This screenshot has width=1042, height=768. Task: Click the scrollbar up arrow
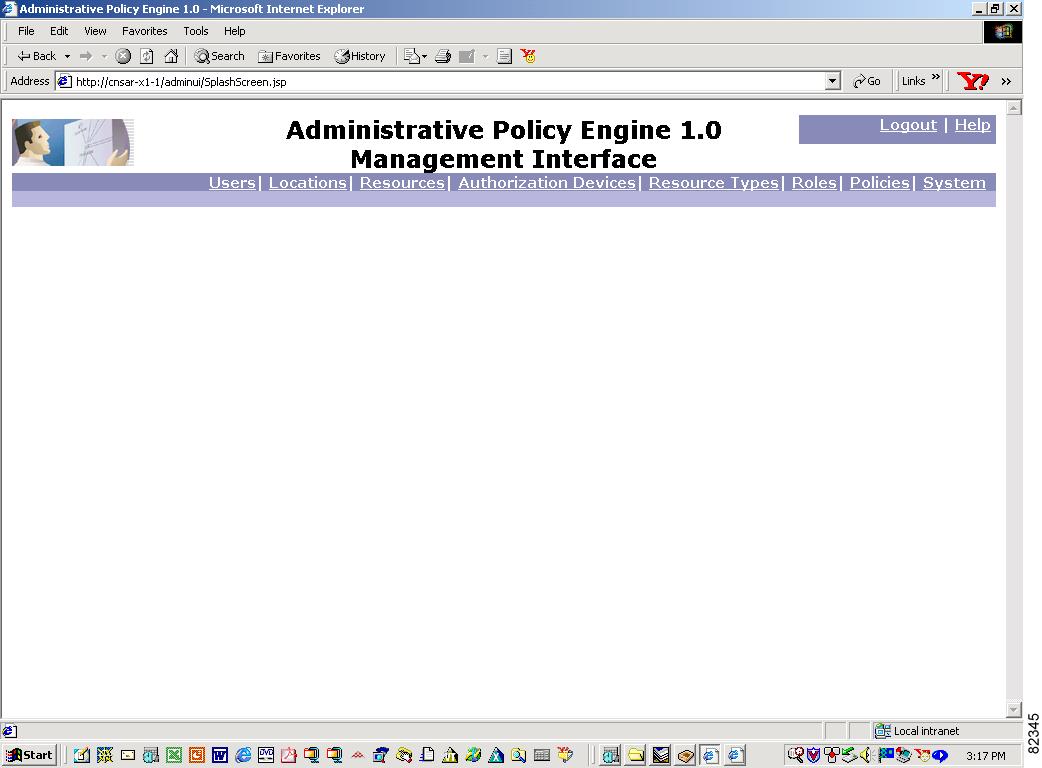click(1013, 108)
